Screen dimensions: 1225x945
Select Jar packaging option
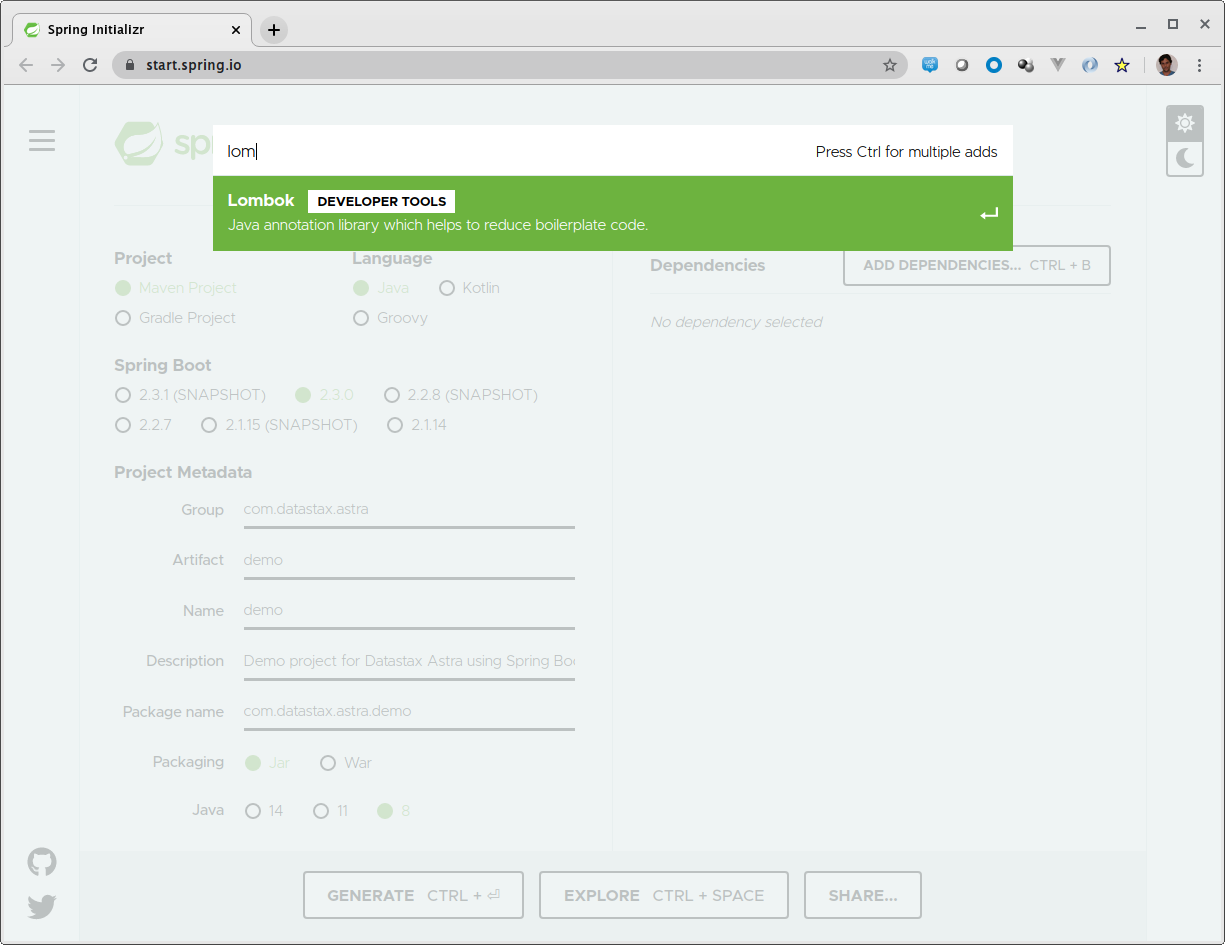coord(267,763)
